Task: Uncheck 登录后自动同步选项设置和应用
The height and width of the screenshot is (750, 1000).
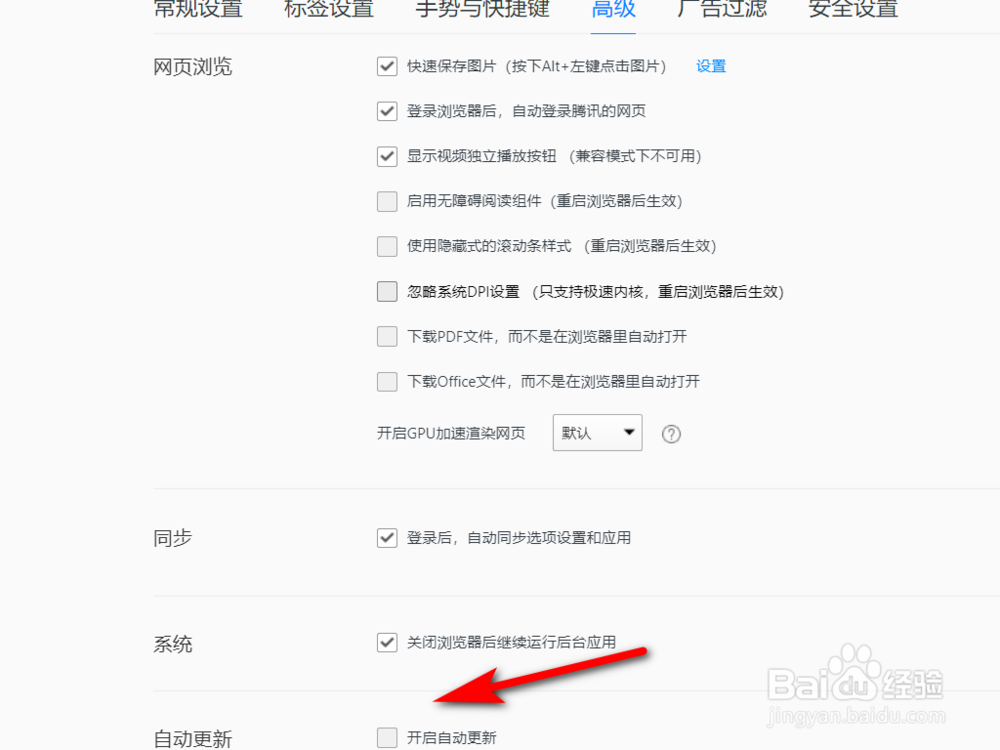Action: coord(387,538)
